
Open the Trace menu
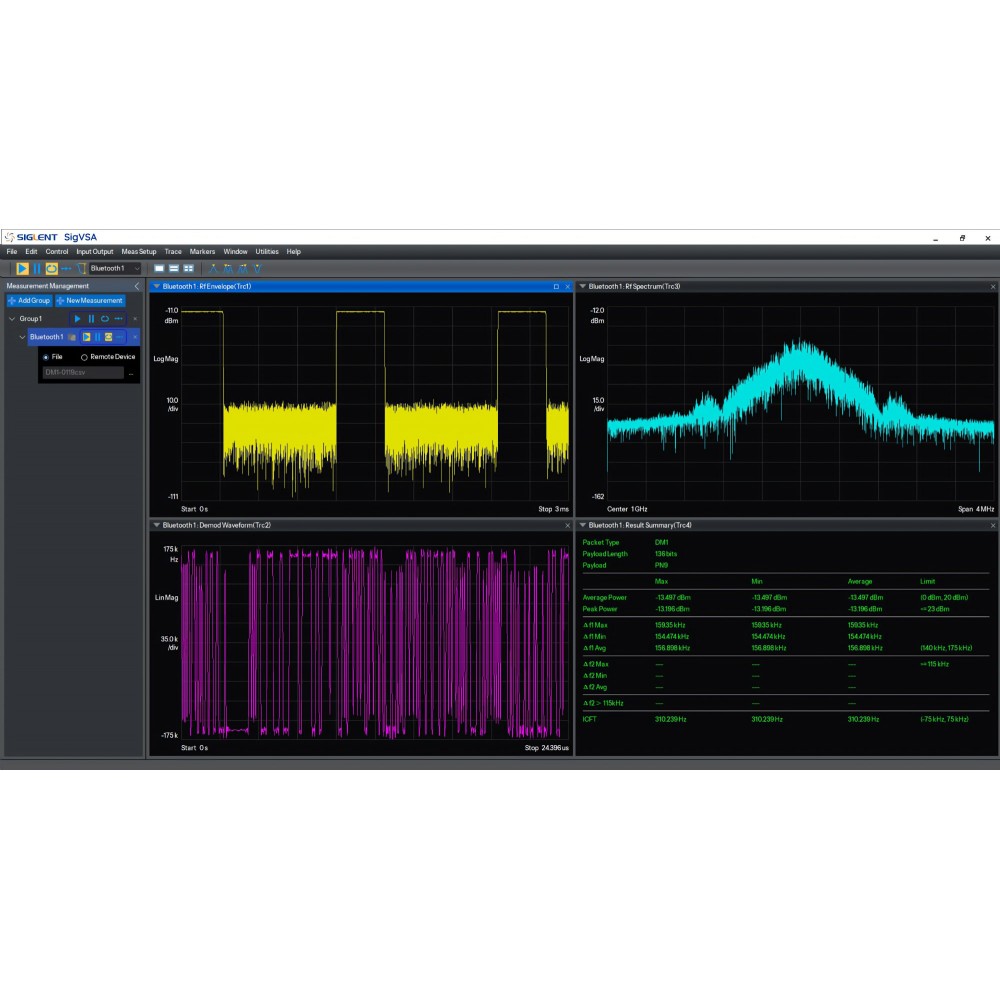(x=173, y=252)
